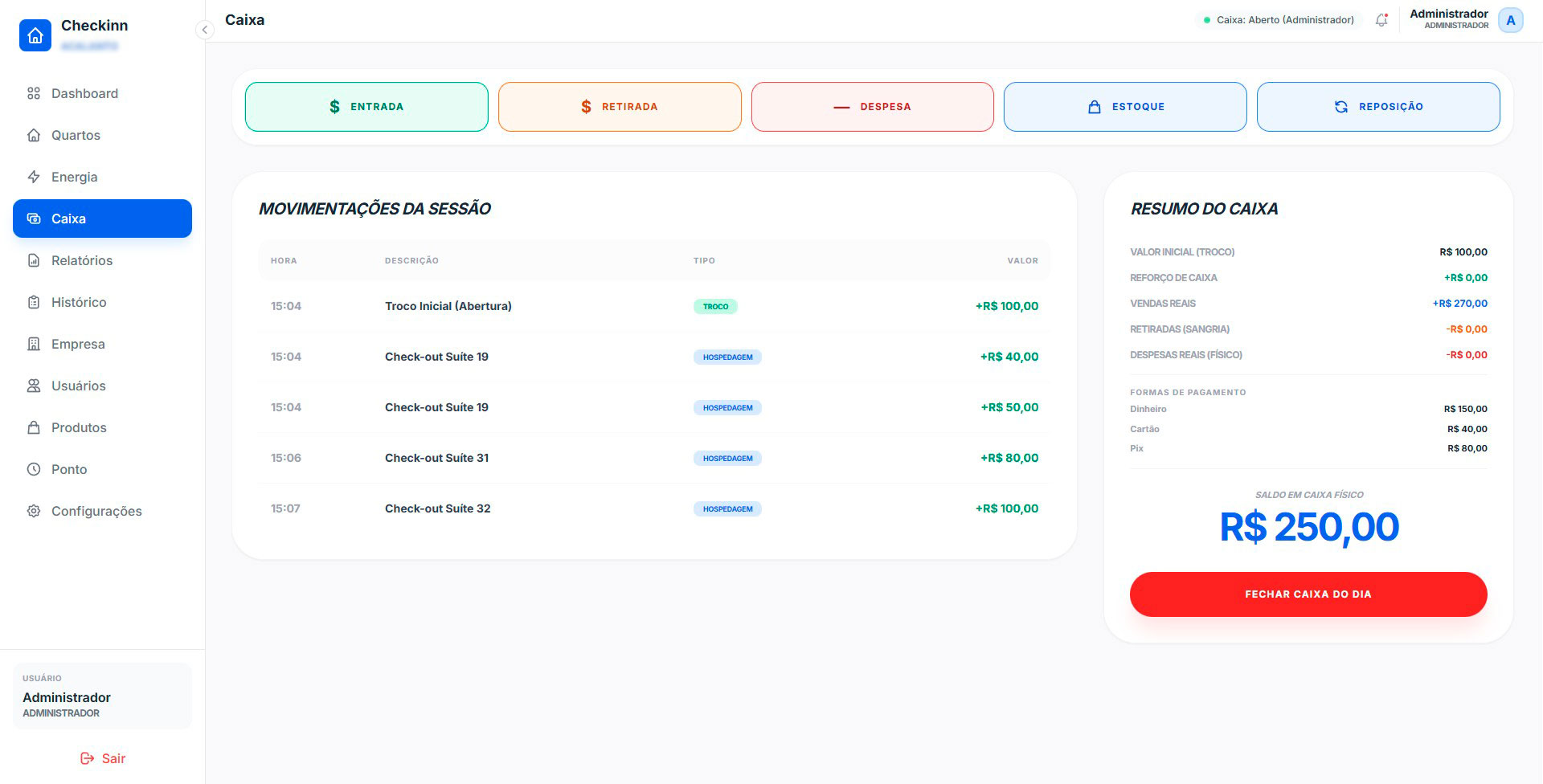Click the Dashboard grid icon
This screenshot has height=784, width=1543.
tap(34, 93)
